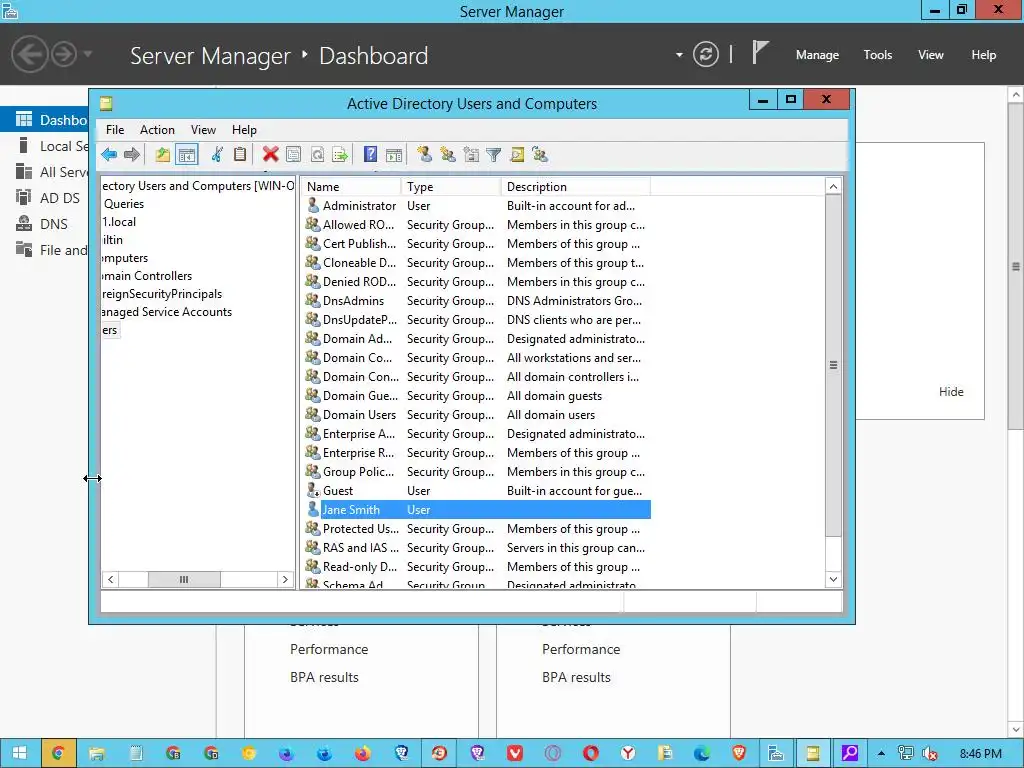
Task: Click left arrow of tree horizontal scrollbar
Action: (x=111, y=579)
